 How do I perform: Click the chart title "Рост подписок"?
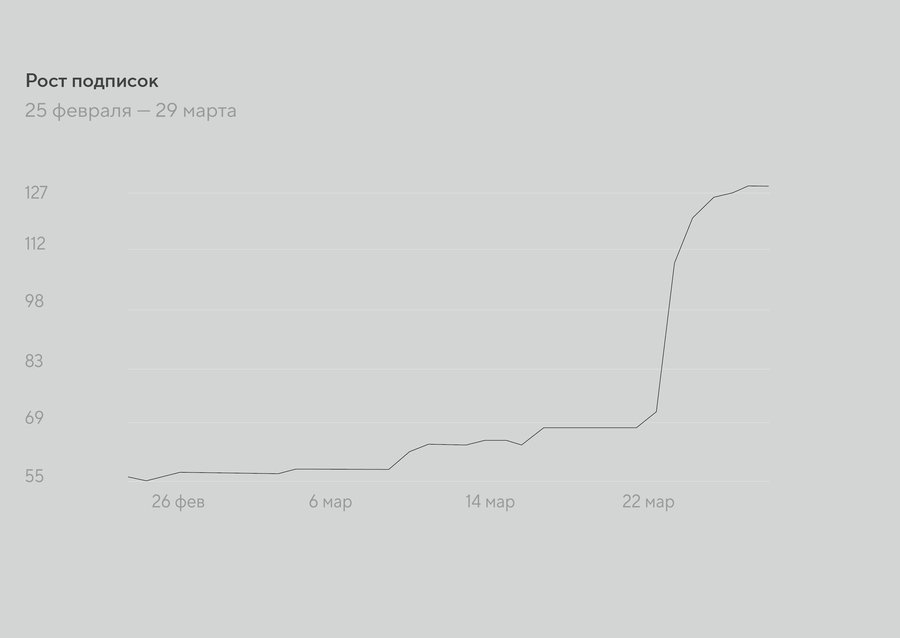pos(92,81)
